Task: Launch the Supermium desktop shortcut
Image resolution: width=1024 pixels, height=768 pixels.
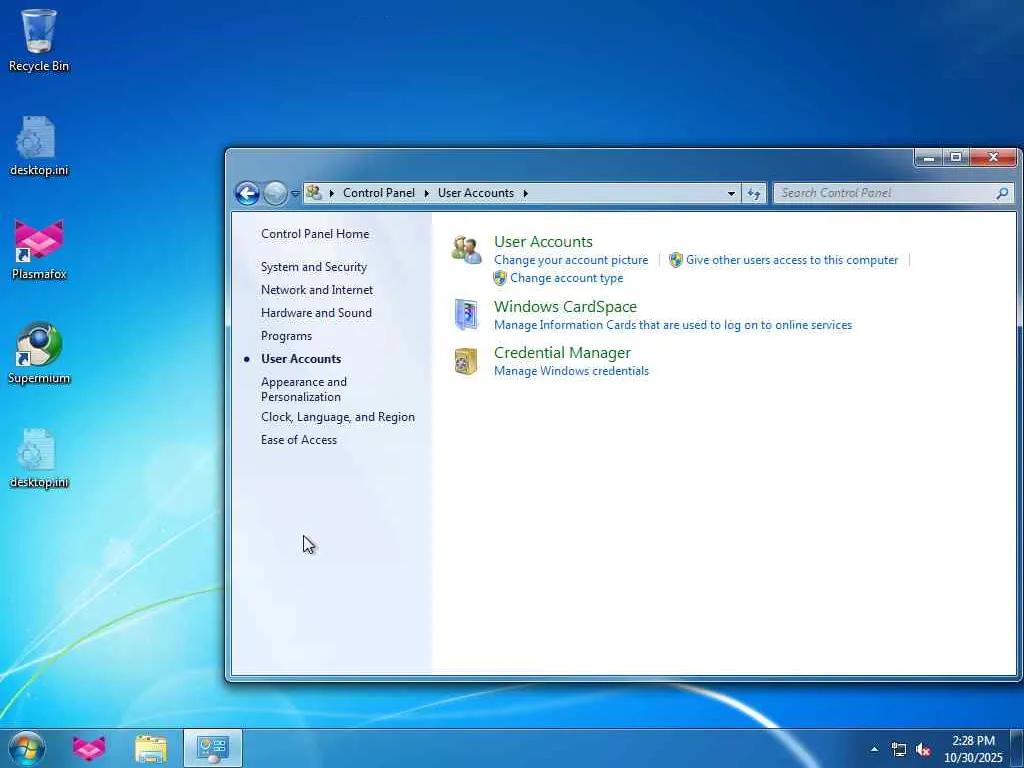Action: [x=39, y=353]
